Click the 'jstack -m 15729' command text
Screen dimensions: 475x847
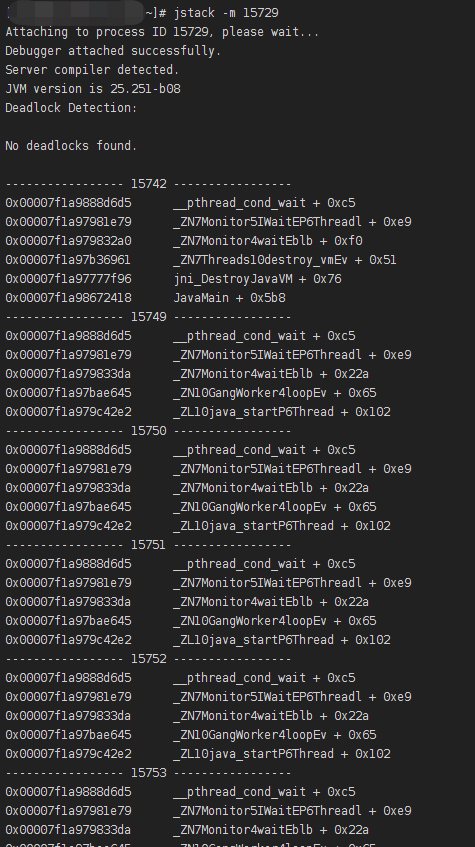point(226,12)
